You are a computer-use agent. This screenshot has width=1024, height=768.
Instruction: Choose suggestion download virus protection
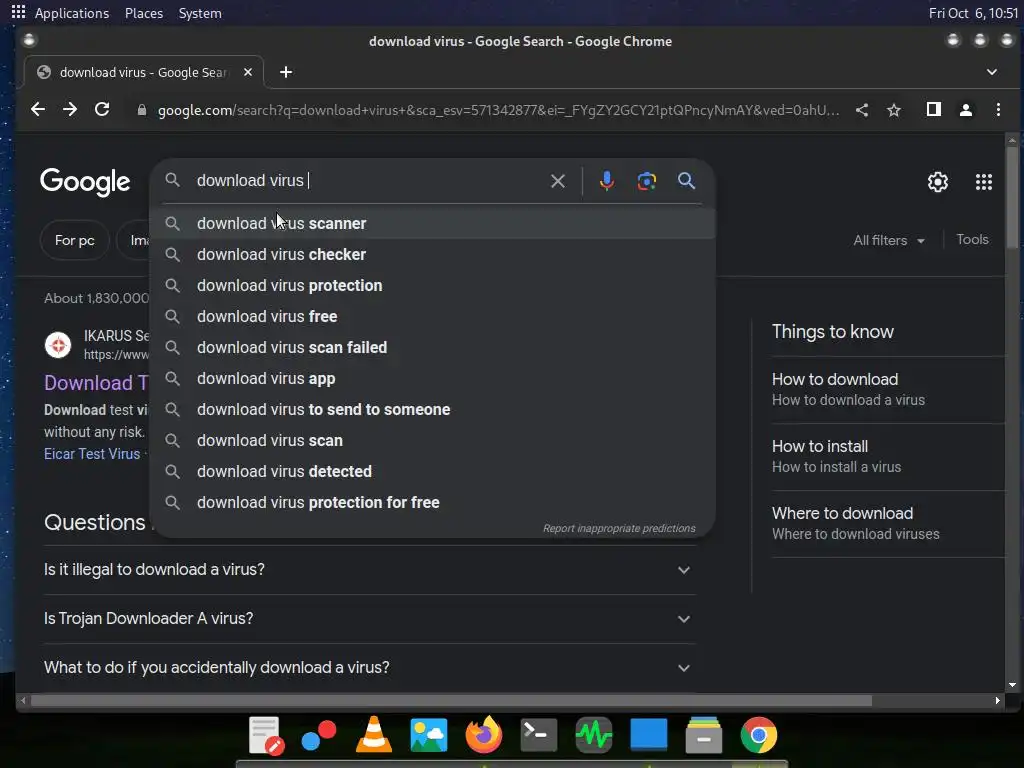tap(432, 285)
